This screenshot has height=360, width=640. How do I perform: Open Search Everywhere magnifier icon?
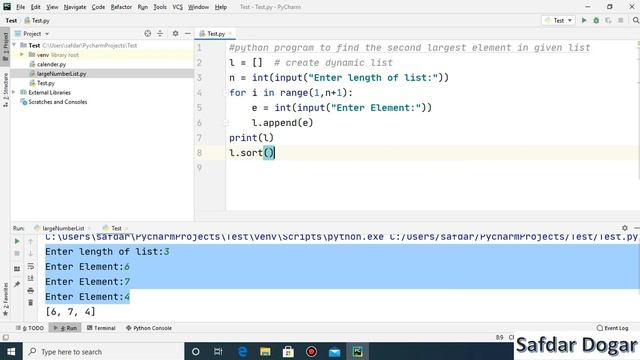(636, 20)
